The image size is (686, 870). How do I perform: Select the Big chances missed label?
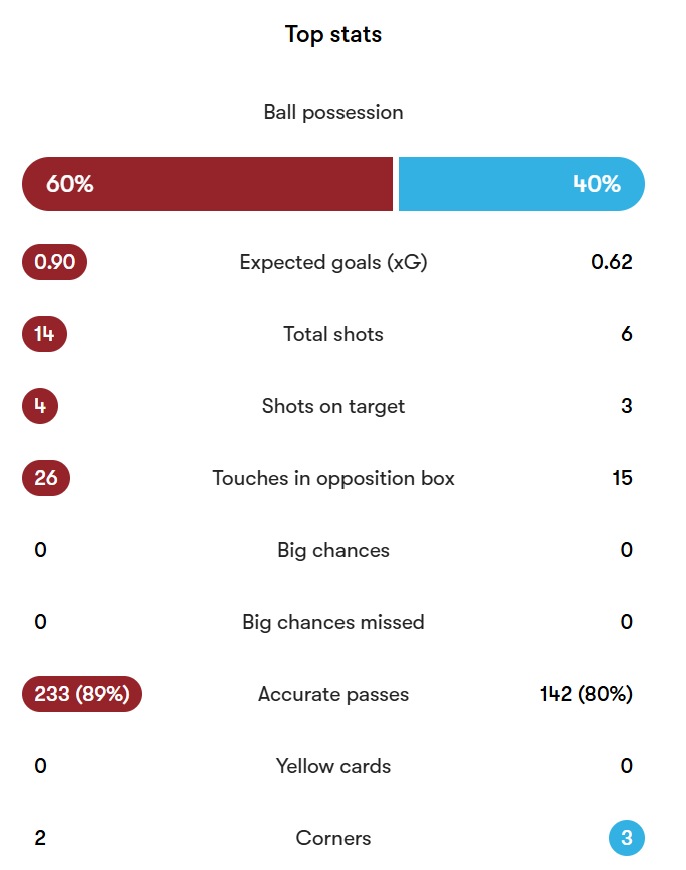(x=334, y=622)
